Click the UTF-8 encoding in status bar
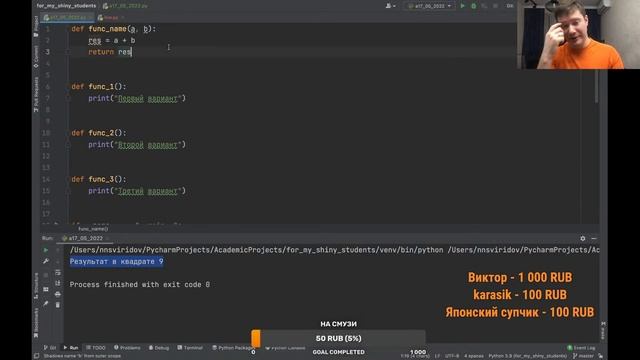Screen dimensions: 640x360 point(452,356)
